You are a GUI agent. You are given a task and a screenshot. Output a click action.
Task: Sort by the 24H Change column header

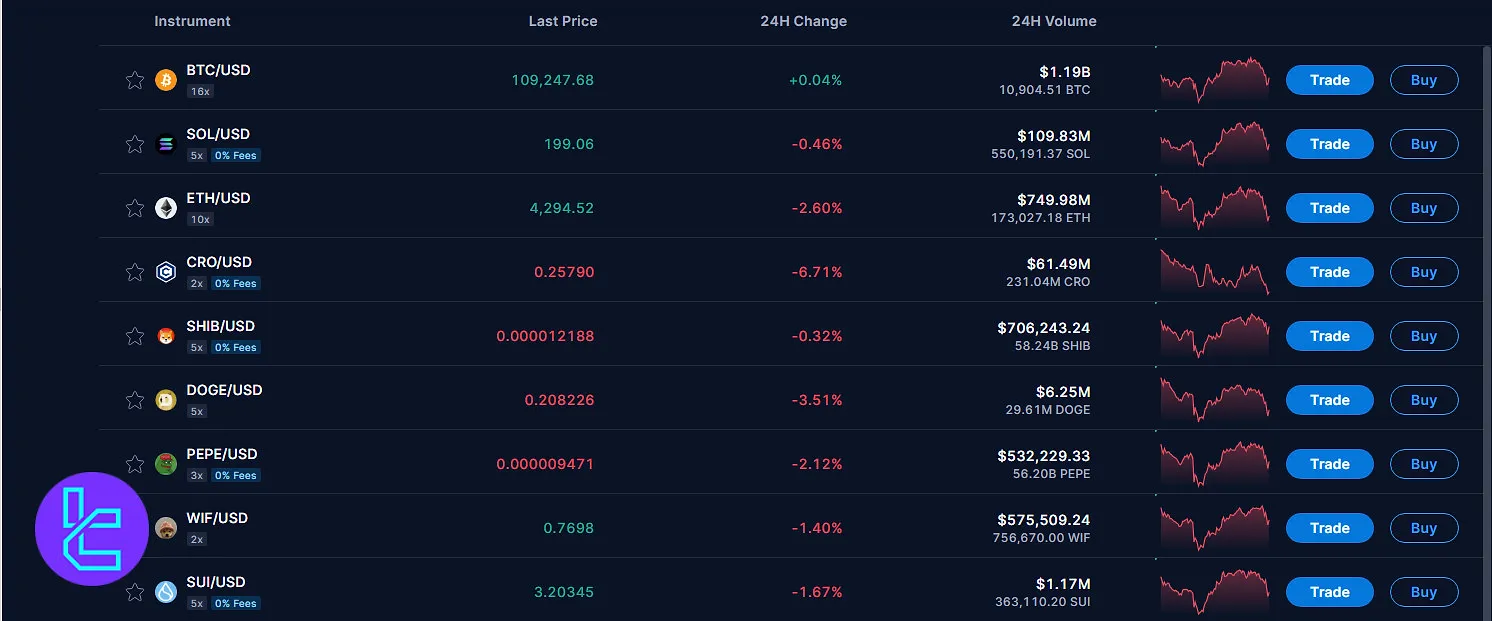click(x=803, y=21)
